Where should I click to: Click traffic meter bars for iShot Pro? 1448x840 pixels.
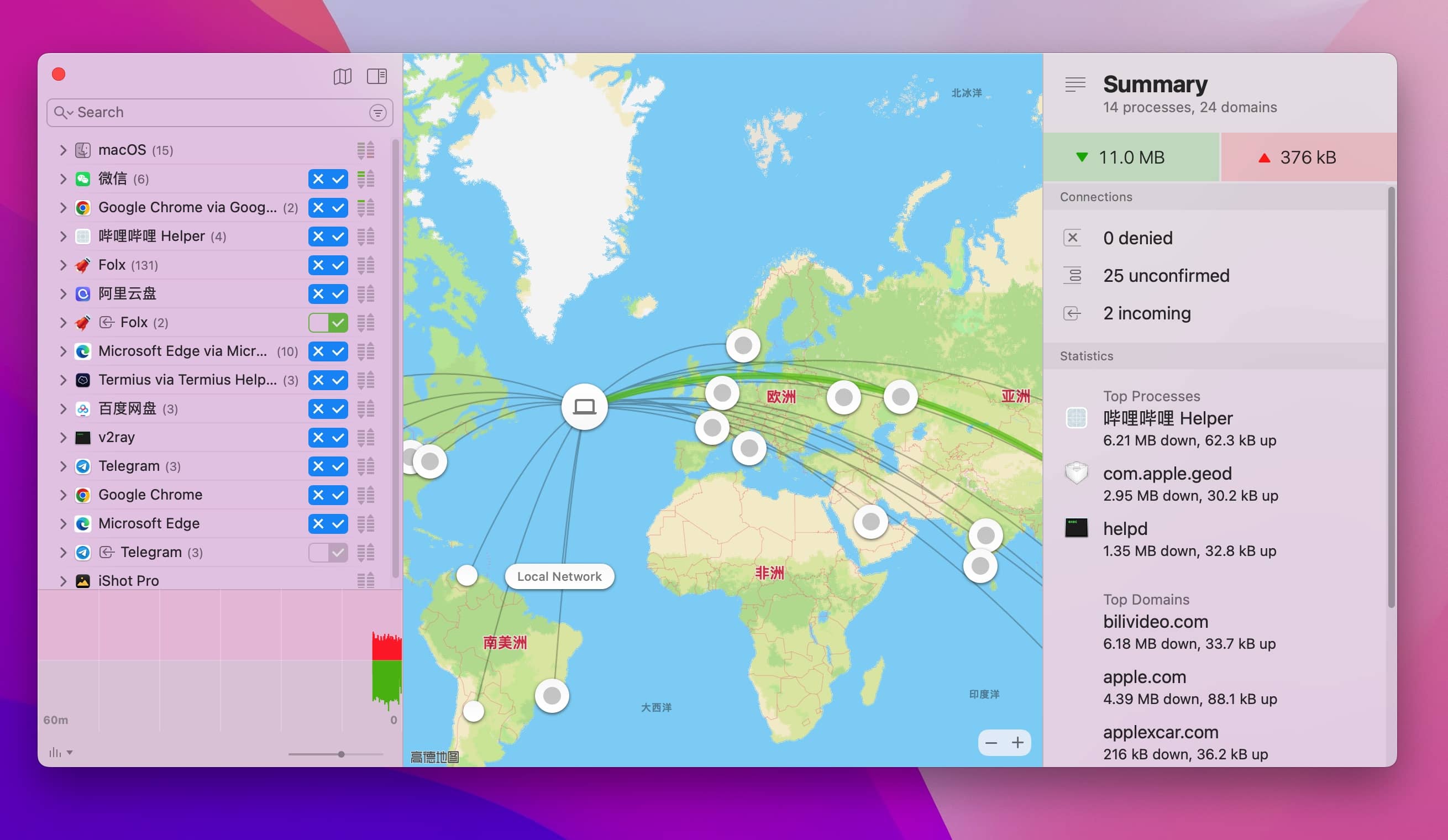pyautogui.click(x=366, y=581)
